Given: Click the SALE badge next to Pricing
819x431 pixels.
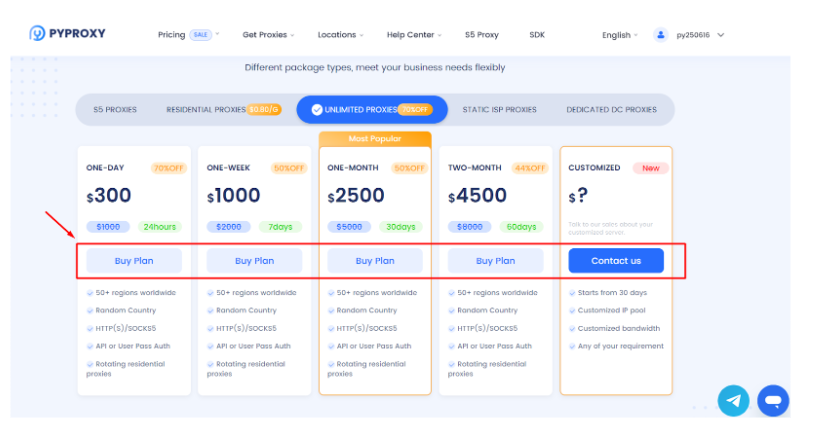Looking at the screenshot, I should click(201, 34).
